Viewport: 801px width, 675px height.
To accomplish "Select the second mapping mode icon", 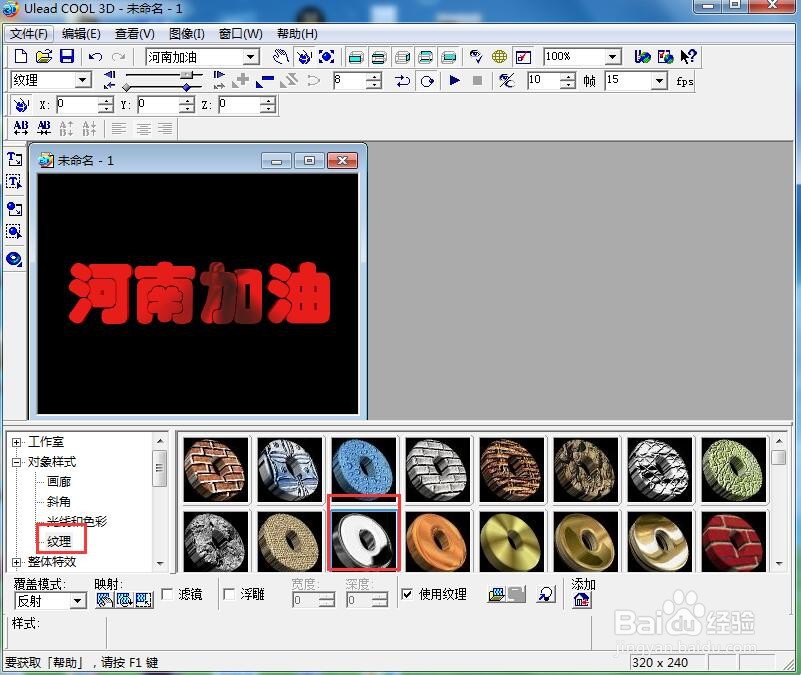I will click(x=124, y=600).
